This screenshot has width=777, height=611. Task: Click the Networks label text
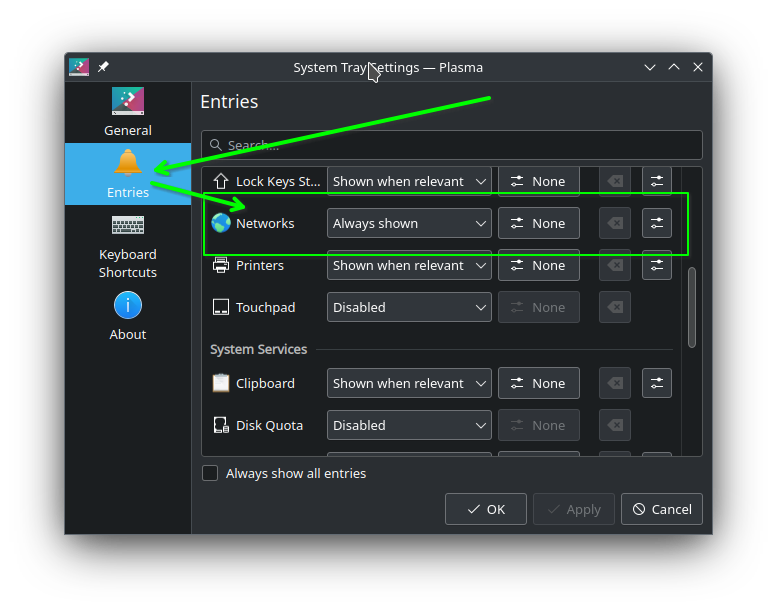pos(265,223)
